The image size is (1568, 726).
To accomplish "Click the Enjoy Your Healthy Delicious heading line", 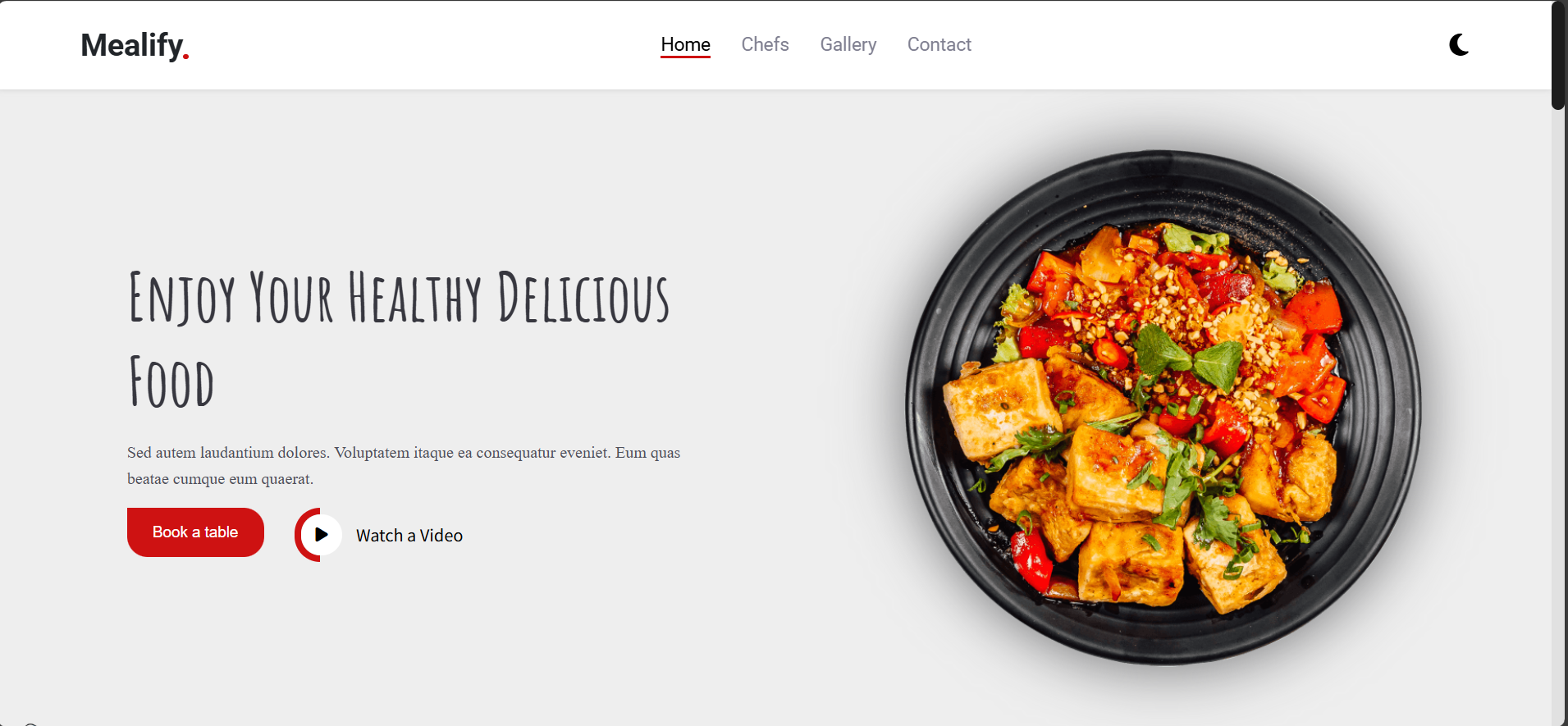I will tap(399, 298).
